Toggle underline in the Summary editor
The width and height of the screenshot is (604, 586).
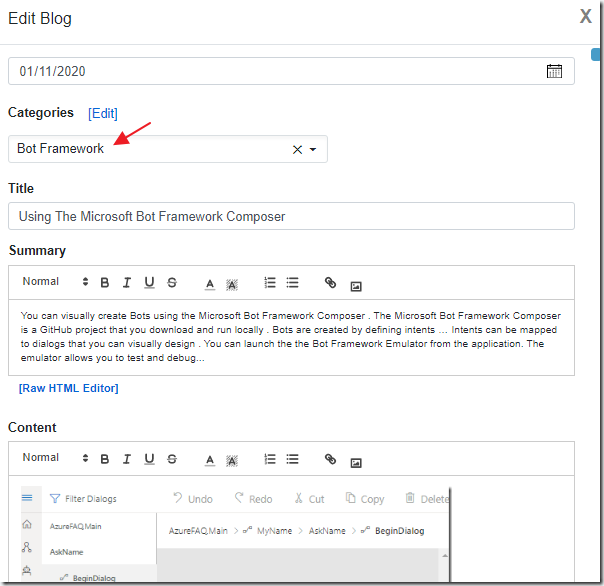pos(149,282)
